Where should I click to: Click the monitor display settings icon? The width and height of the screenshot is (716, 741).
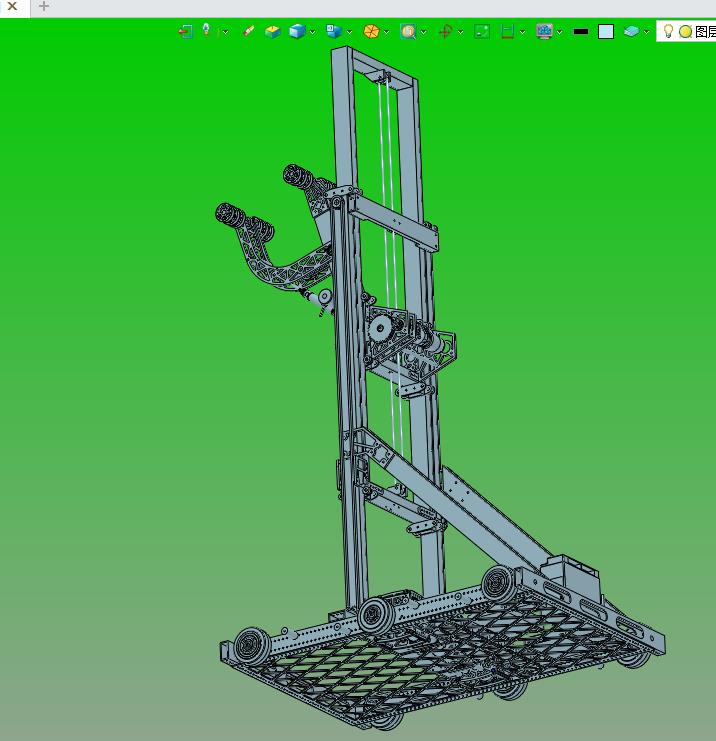tap(544, 32)
